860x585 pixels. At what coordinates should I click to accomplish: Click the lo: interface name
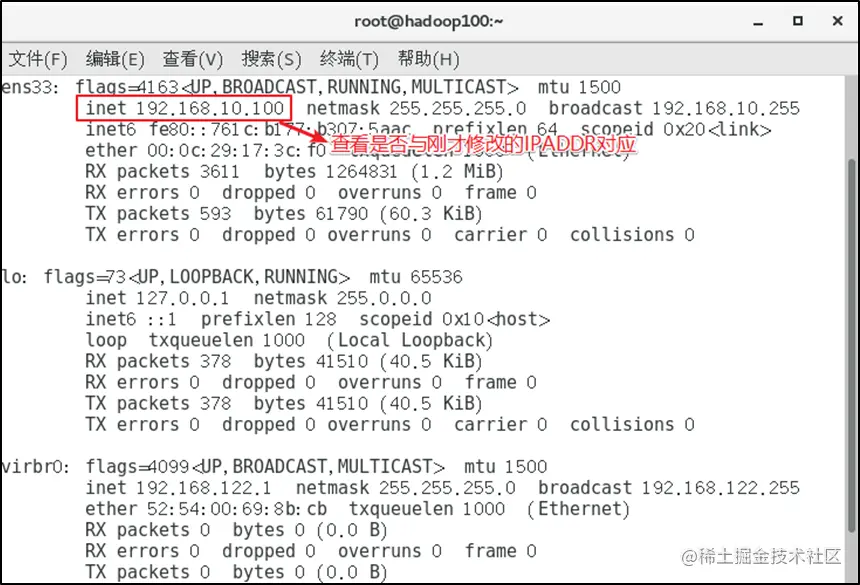pyautogui.click(x=14, y=277)
